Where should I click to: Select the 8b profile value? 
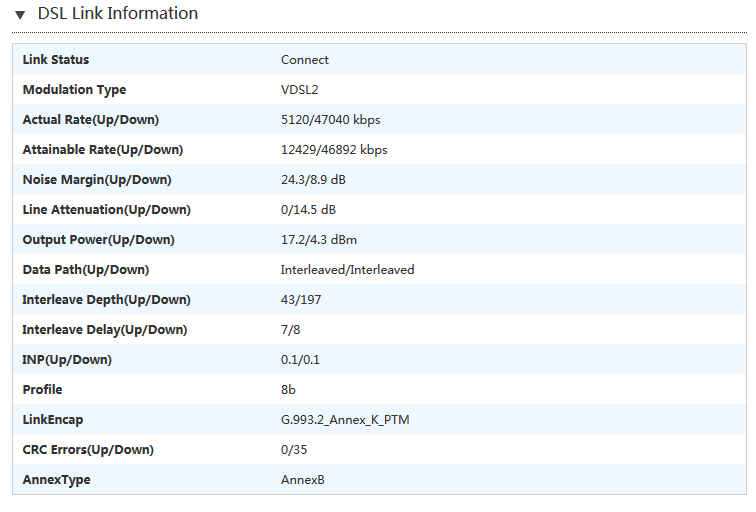(x=288, y=390)
